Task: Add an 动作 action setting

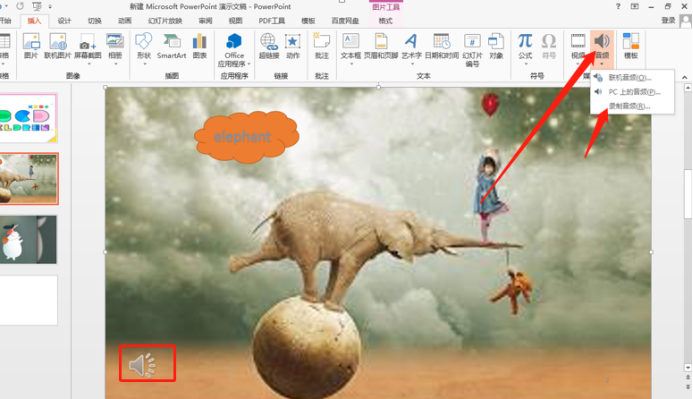Action: [293, 46]
